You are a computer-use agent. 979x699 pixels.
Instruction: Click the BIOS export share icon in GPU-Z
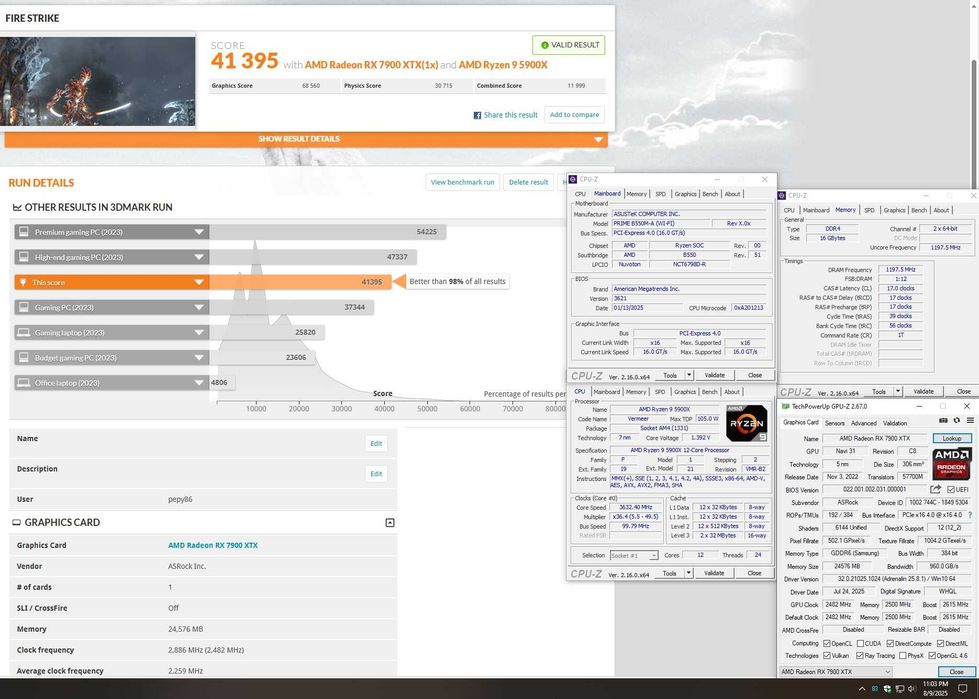[x=935, y=489]
